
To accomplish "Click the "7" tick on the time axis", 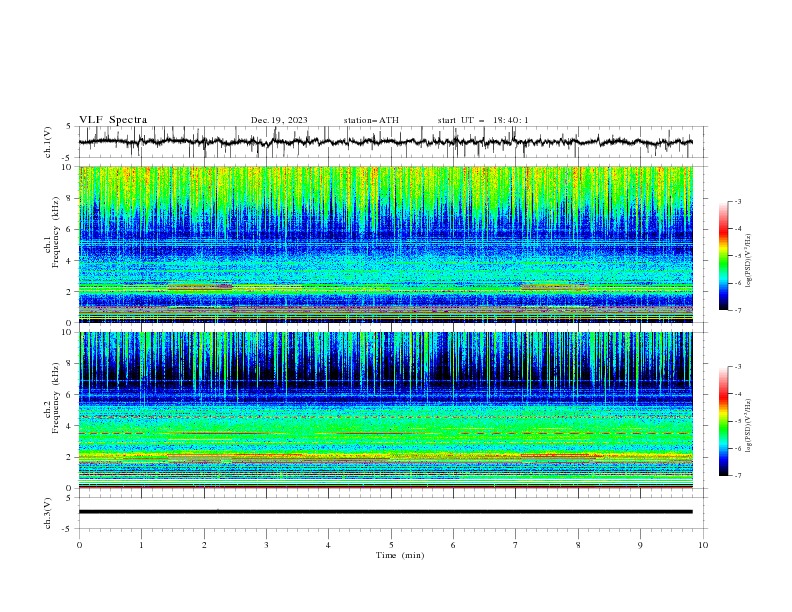I will (x=516, y=545).
